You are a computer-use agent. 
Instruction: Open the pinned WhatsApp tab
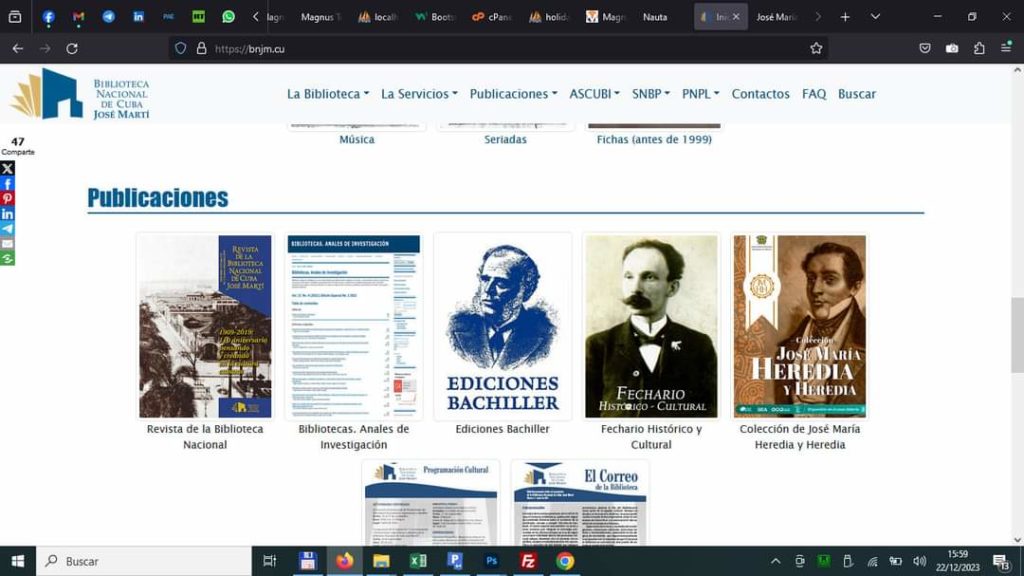tap(228, 17)
